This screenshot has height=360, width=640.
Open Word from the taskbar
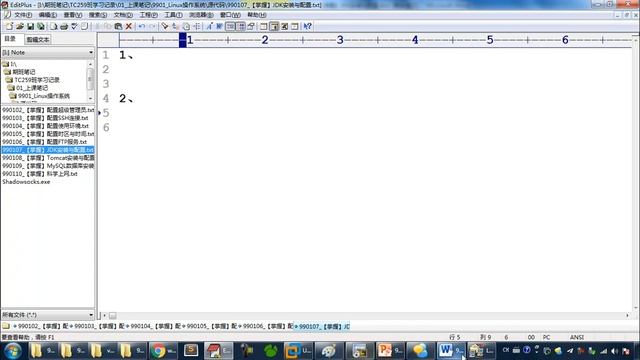[x=451, y=351]
